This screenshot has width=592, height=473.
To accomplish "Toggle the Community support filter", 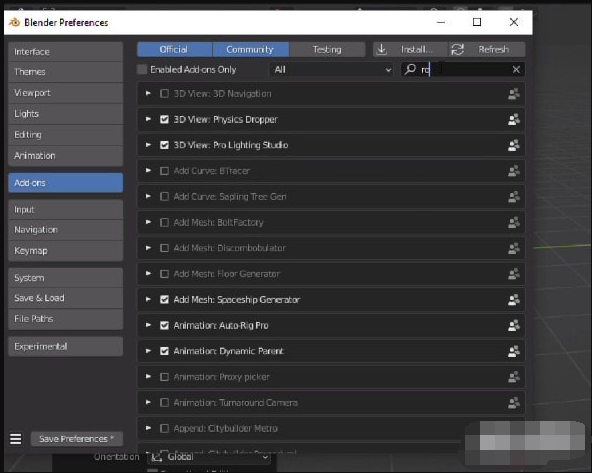I will (x=251, y=49).
